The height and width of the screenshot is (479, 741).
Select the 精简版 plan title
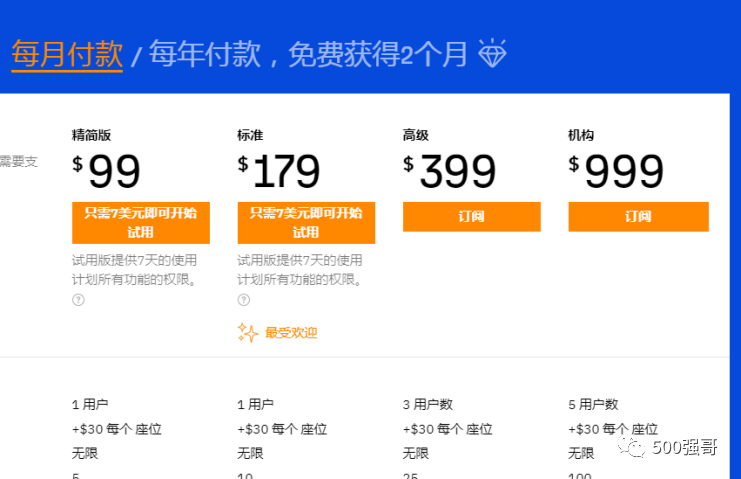coord(93,135)
